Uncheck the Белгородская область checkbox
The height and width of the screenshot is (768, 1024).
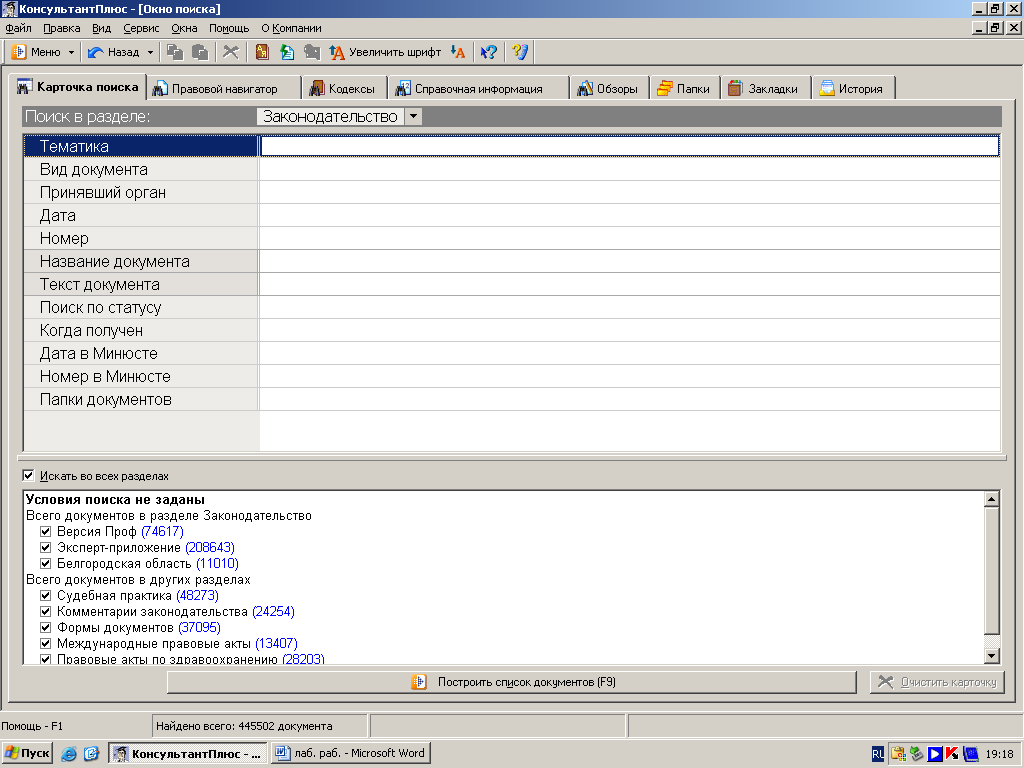click(x=45, y=564)
